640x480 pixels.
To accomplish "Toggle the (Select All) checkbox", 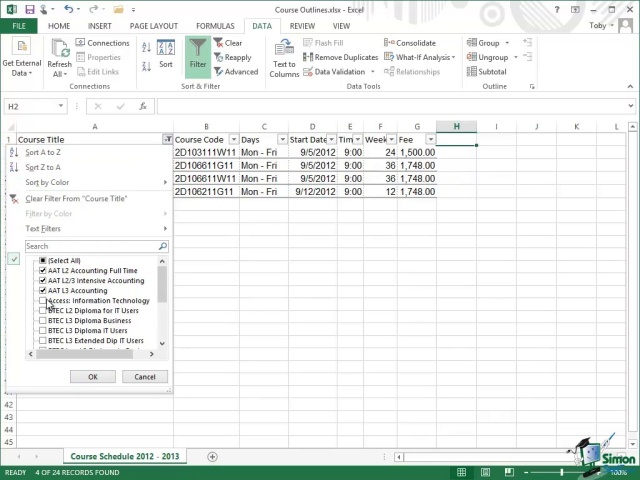I will click(43, 260).
